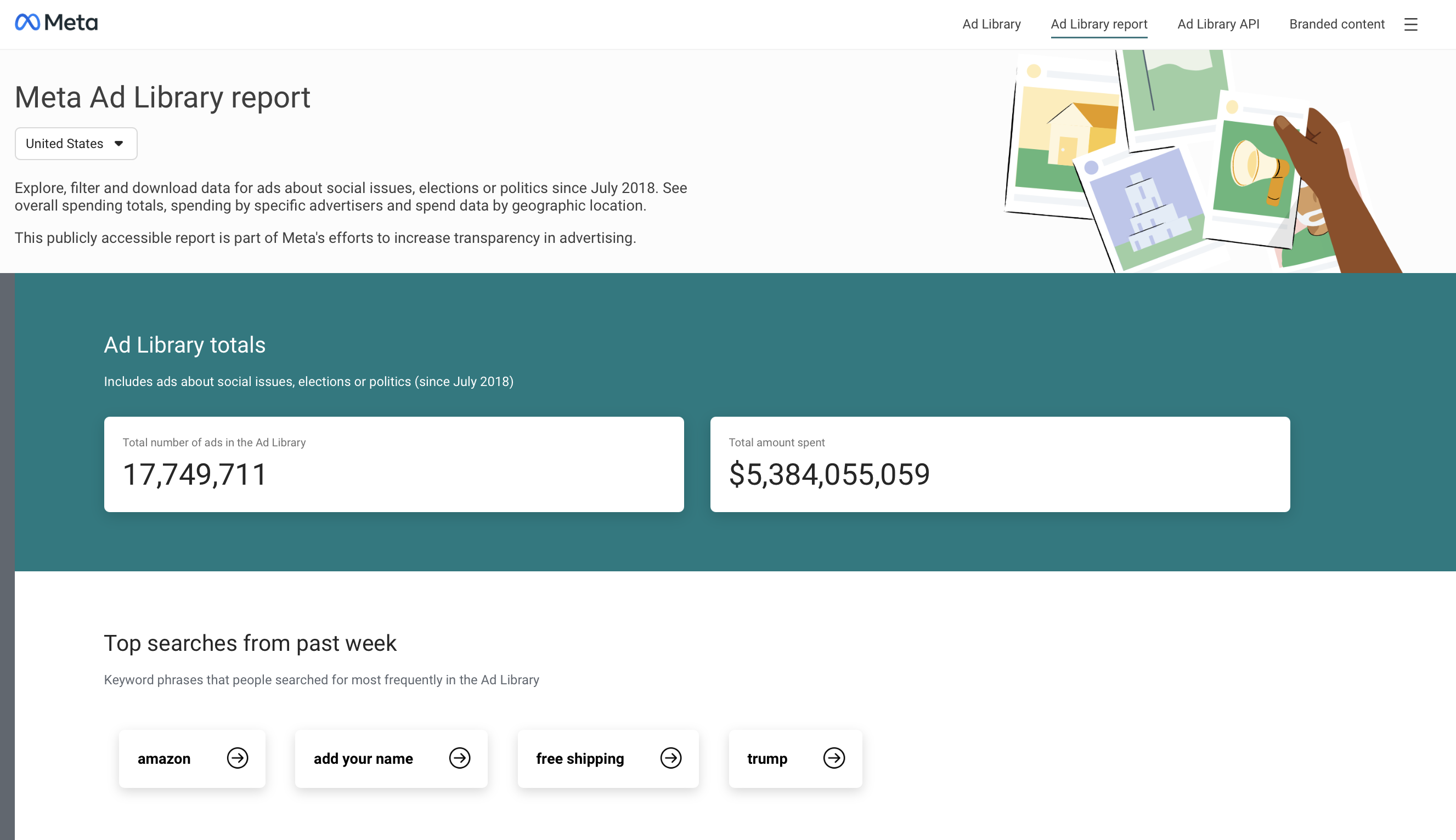Open the United States country selector

tap(76, 143)
